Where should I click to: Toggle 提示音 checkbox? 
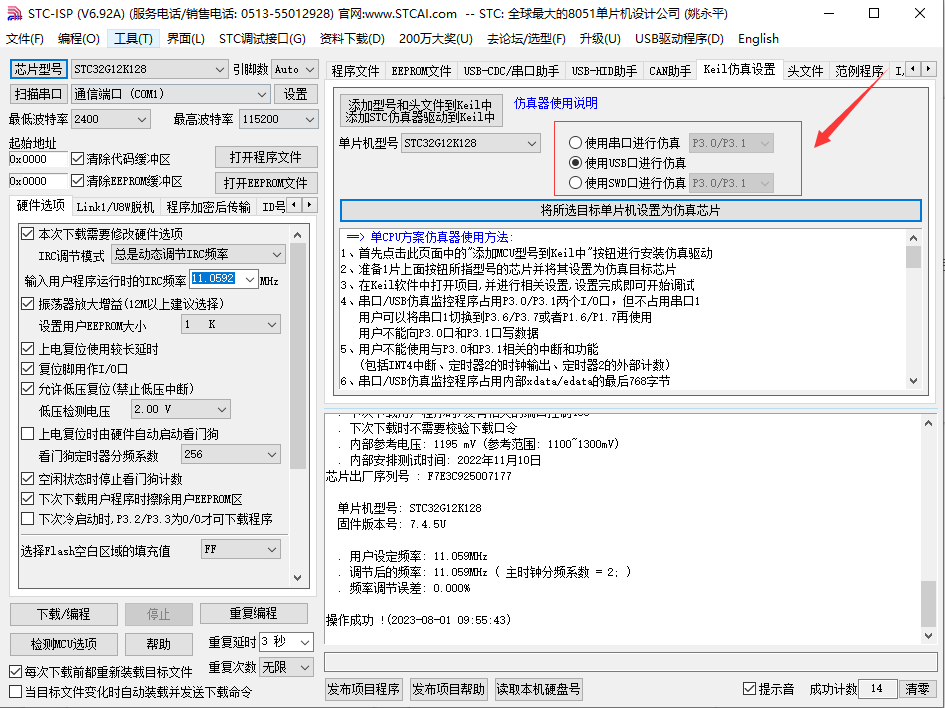coord(749,689)
